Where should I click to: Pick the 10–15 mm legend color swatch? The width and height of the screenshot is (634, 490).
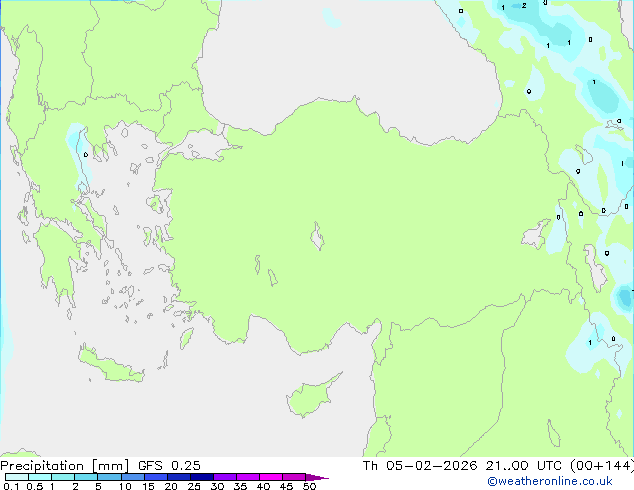133,477
